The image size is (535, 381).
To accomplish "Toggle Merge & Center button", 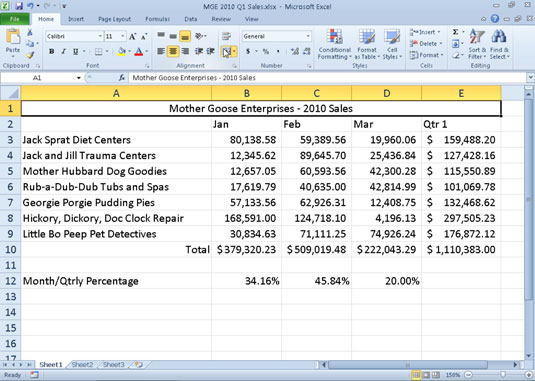I will click(226, 52).
